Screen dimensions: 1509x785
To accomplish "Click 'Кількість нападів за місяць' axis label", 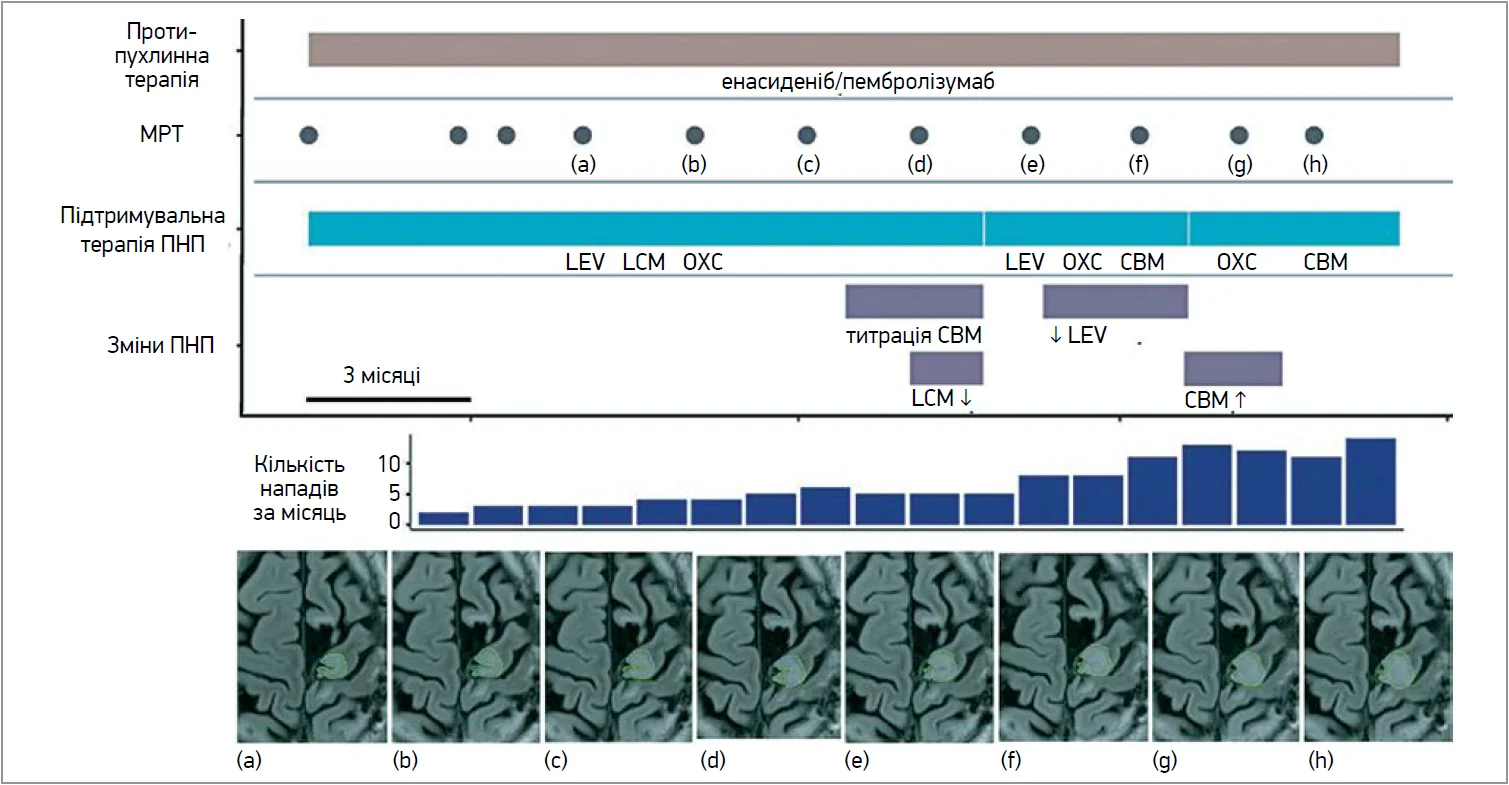I will (x=300, y=490).
